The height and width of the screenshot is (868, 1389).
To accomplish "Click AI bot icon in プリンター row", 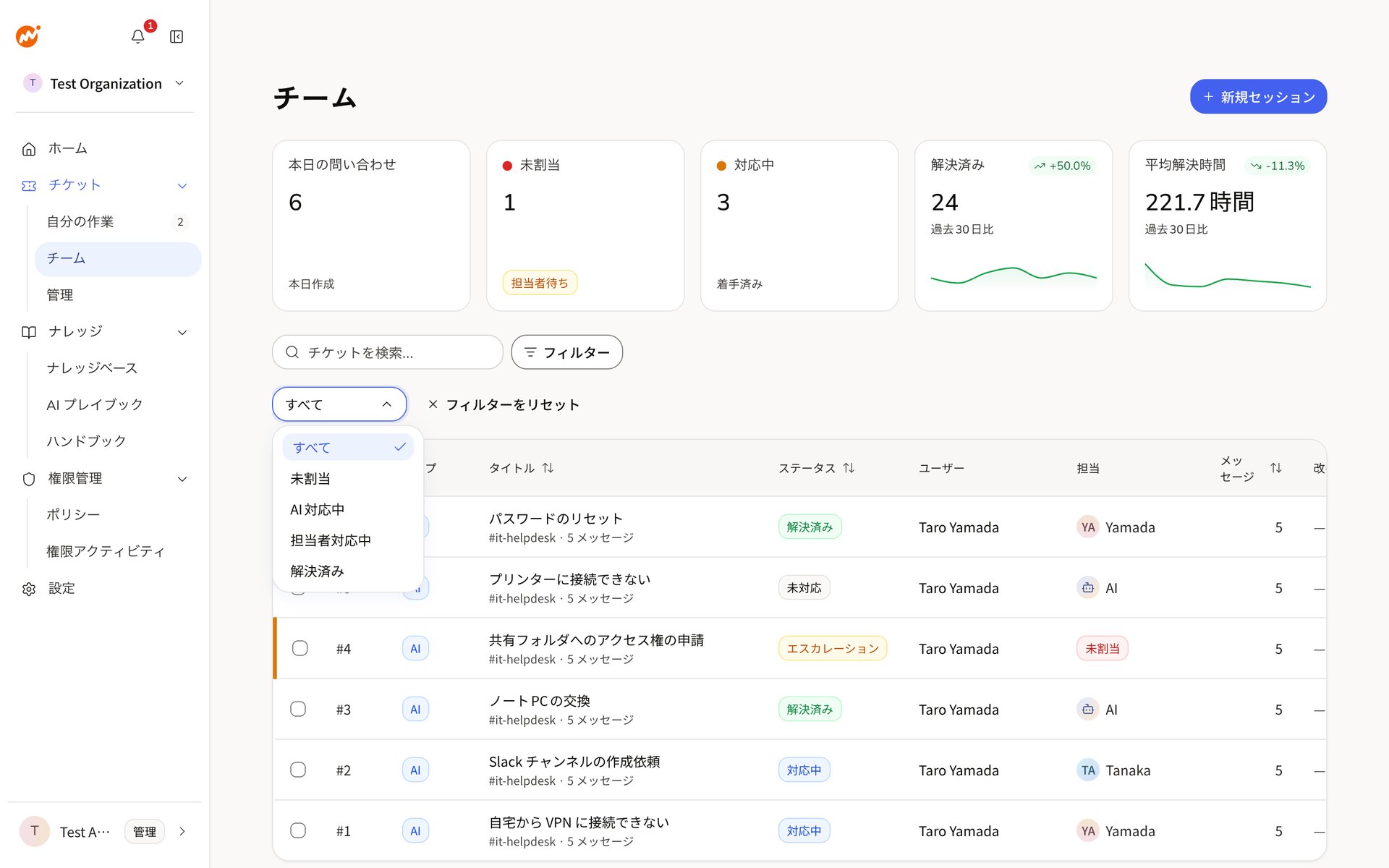I will pyautogui.click(x=1088, y=588).
